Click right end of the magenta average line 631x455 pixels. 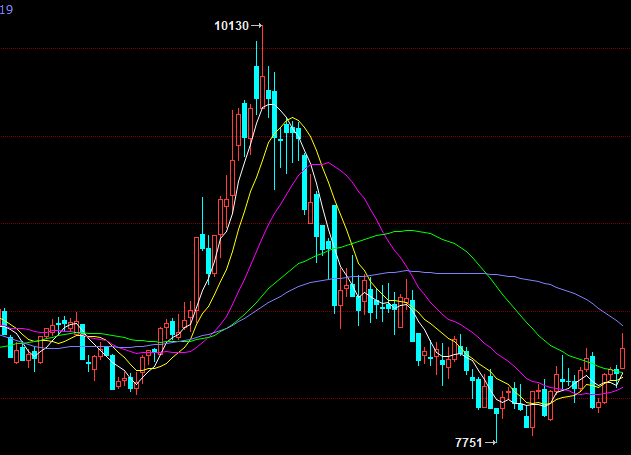pos(623,386)
